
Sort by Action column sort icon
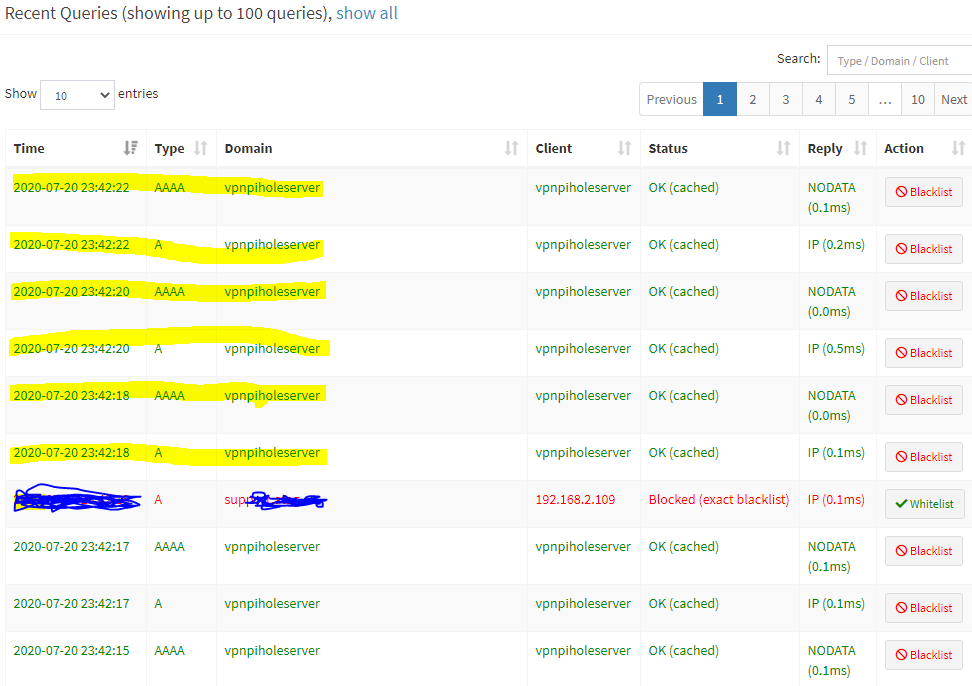[x=958, y=148]
